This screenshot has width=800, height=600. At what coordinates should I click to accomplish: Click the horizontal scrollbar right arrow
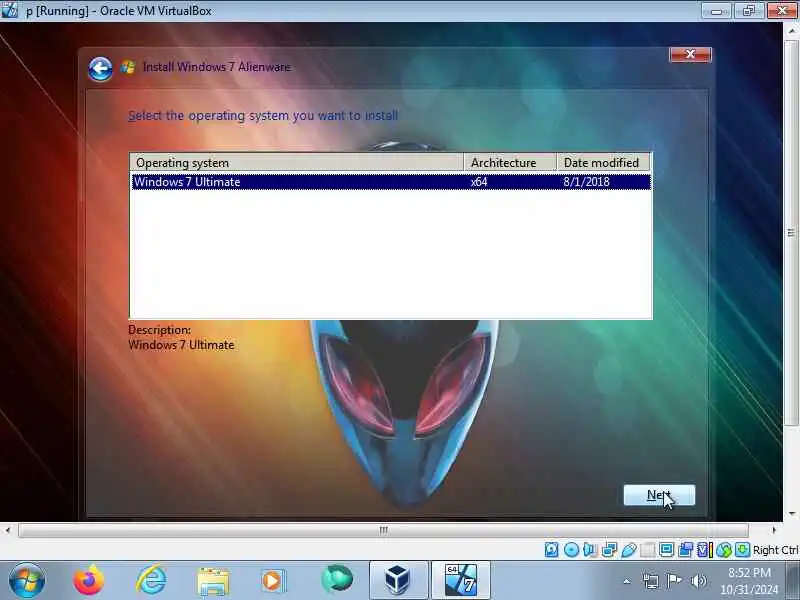773,530
